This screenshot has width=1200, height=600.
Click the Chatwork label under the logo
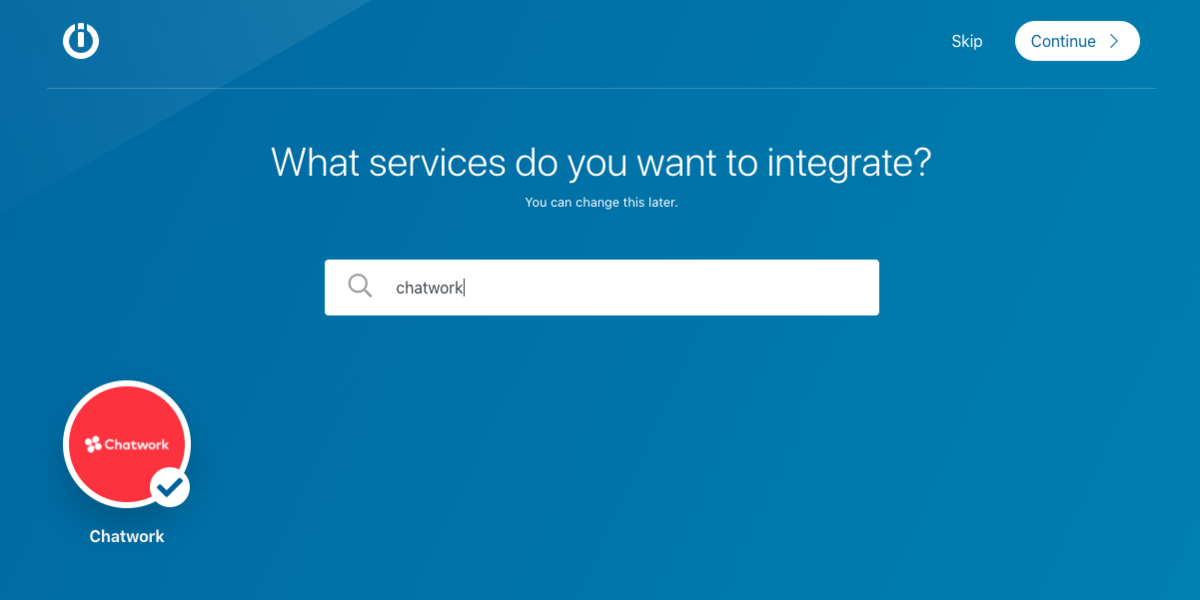(x=127, y=537)
